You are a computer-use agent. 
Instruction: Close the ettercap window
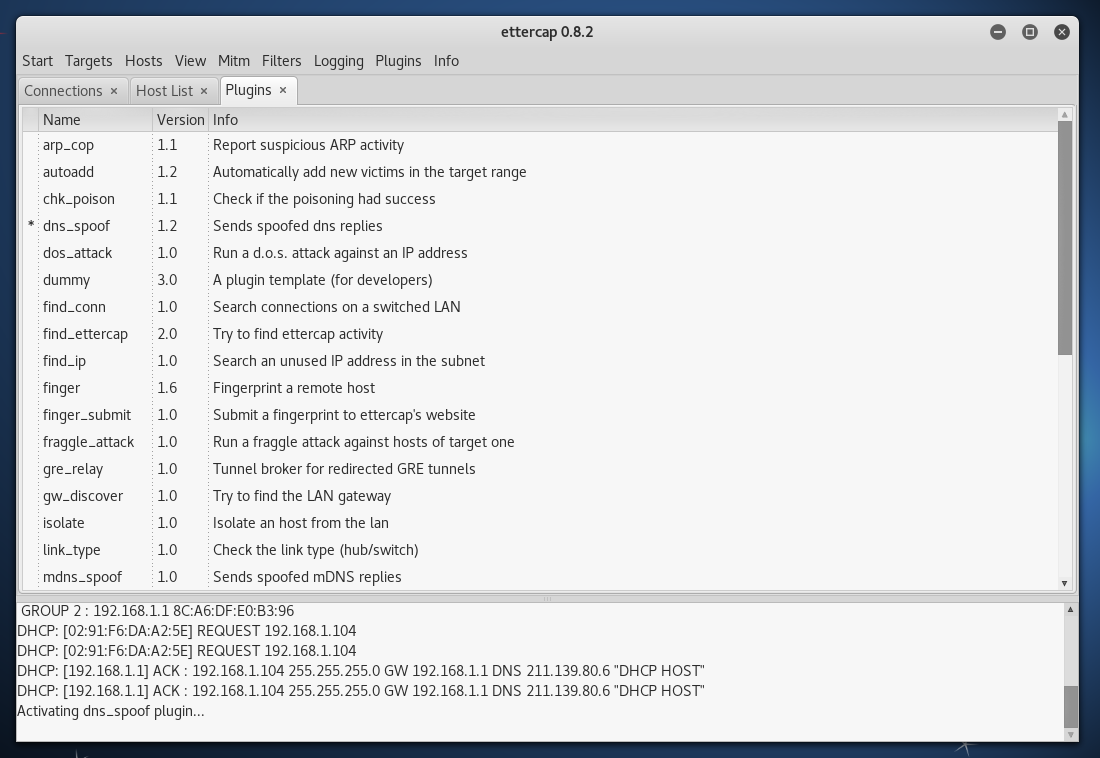click(x=1062, y=32)
